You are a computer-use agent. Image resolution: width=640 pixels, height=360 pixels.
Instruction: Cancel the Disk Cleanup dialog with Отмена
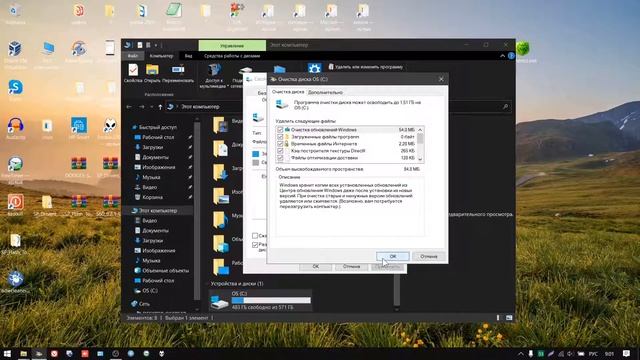[429, 256]
